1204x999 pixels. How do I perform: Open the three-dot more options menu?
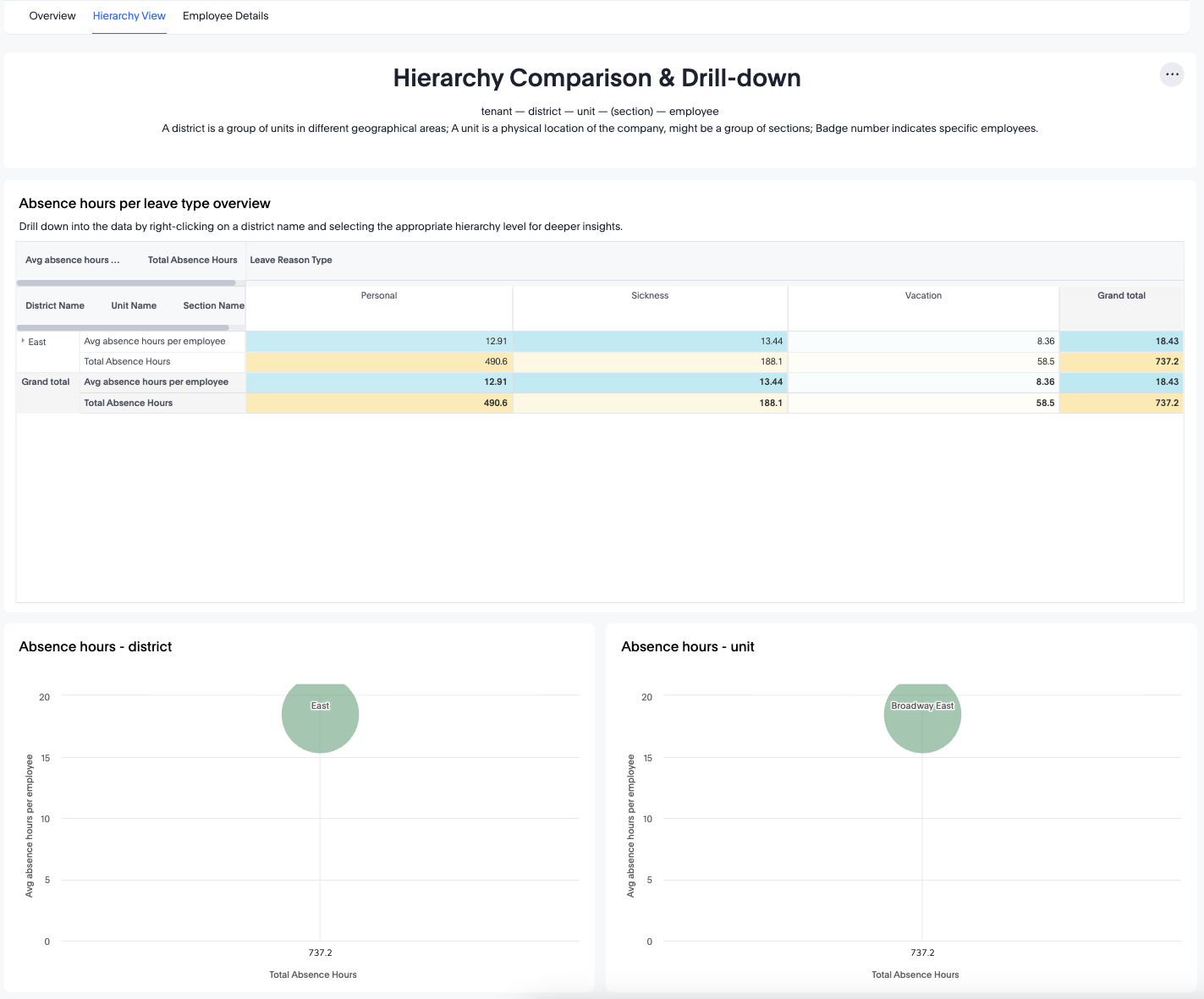coord(1171,74)
